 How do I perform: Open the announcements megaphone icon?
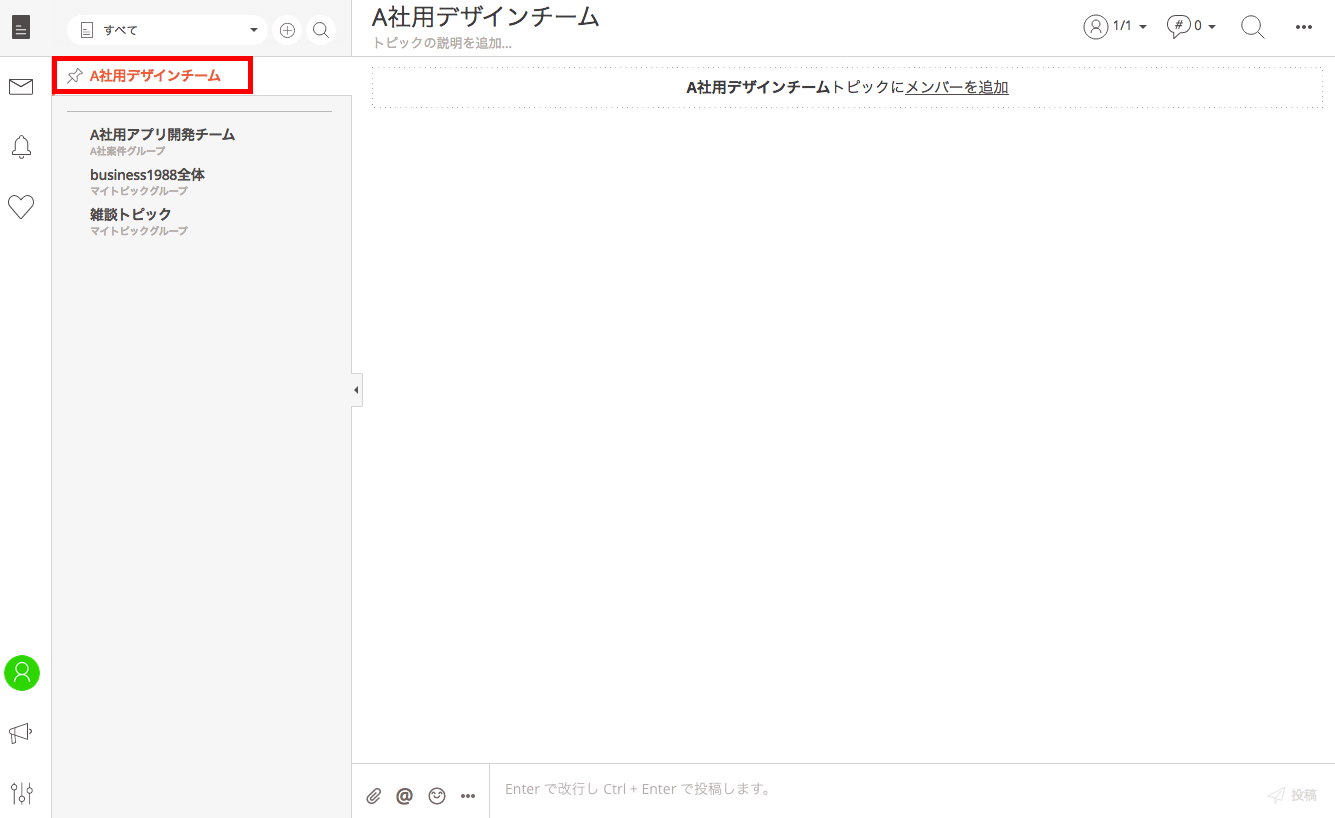click(21, 734)
